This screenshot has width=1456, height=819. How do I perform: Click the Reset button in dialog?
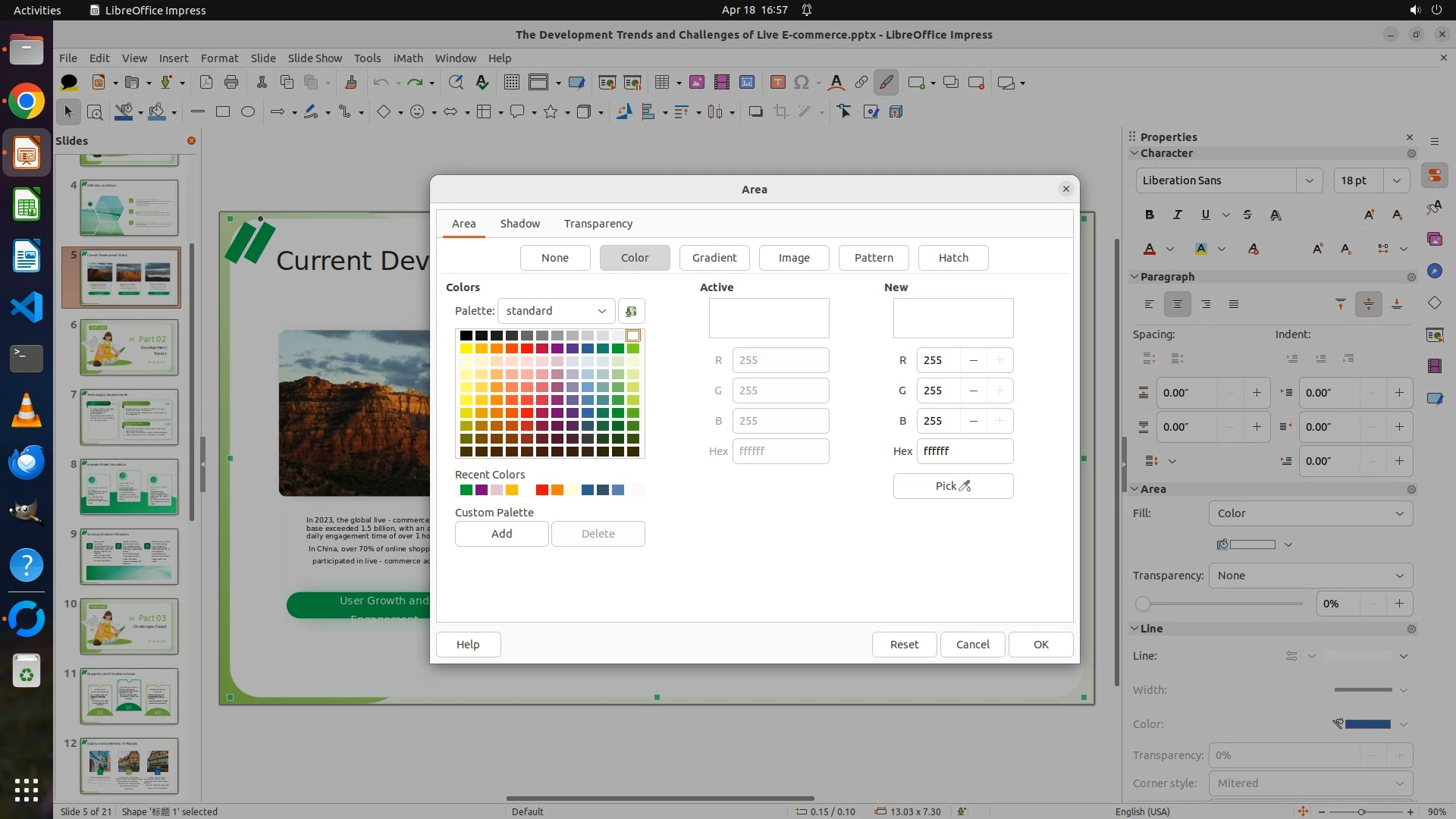click(903, 645)
